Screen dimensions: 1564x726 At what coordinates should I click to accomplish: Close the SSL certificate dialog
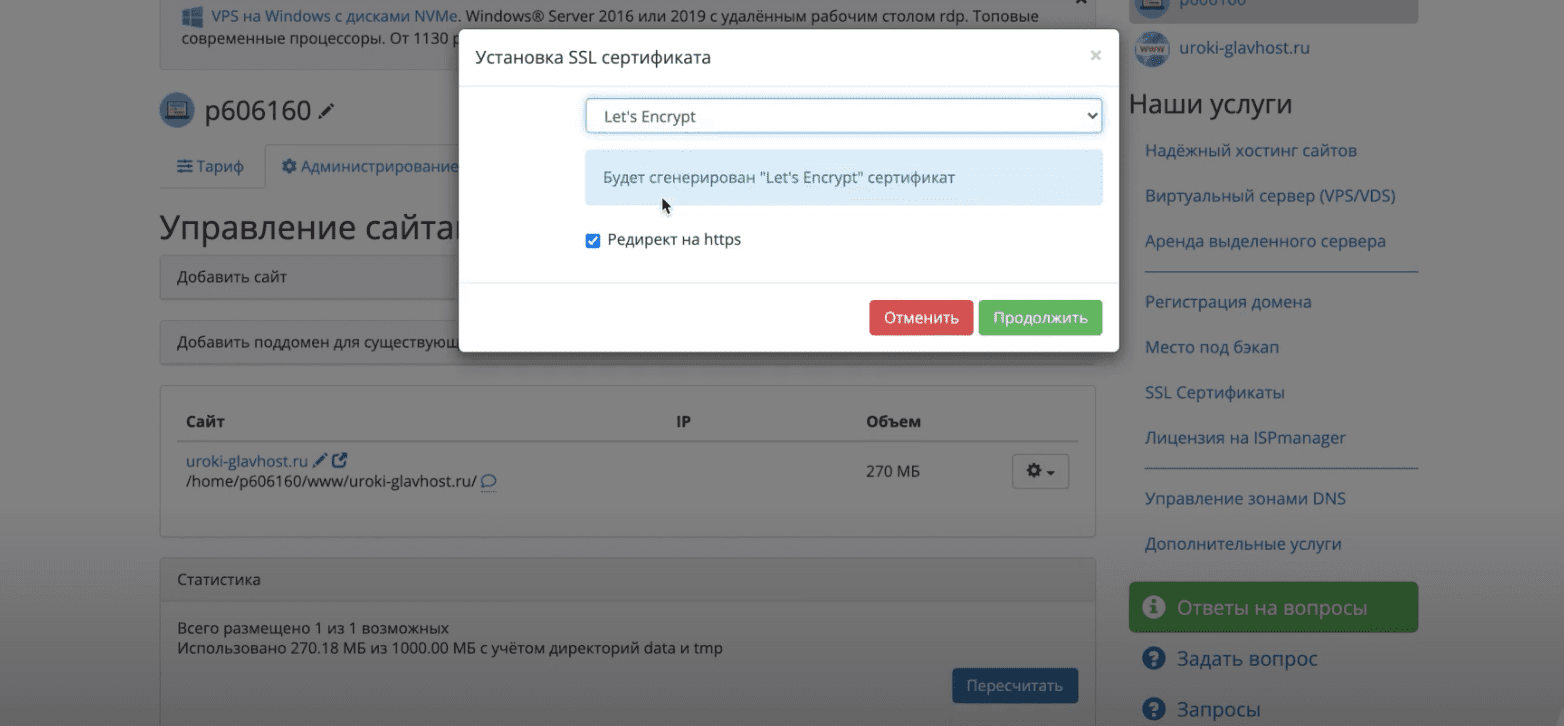(x=1095, y=56)
